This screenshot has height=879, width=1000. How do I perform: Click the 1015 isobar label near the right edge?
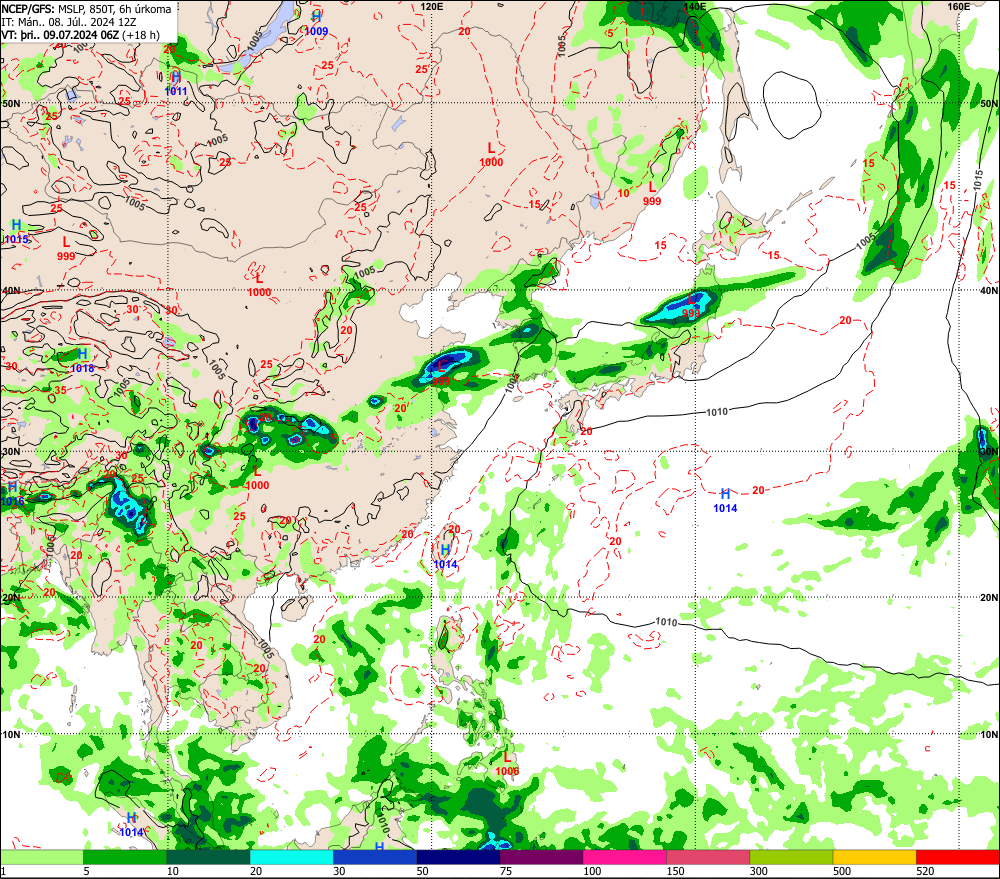tap(978, 179)
